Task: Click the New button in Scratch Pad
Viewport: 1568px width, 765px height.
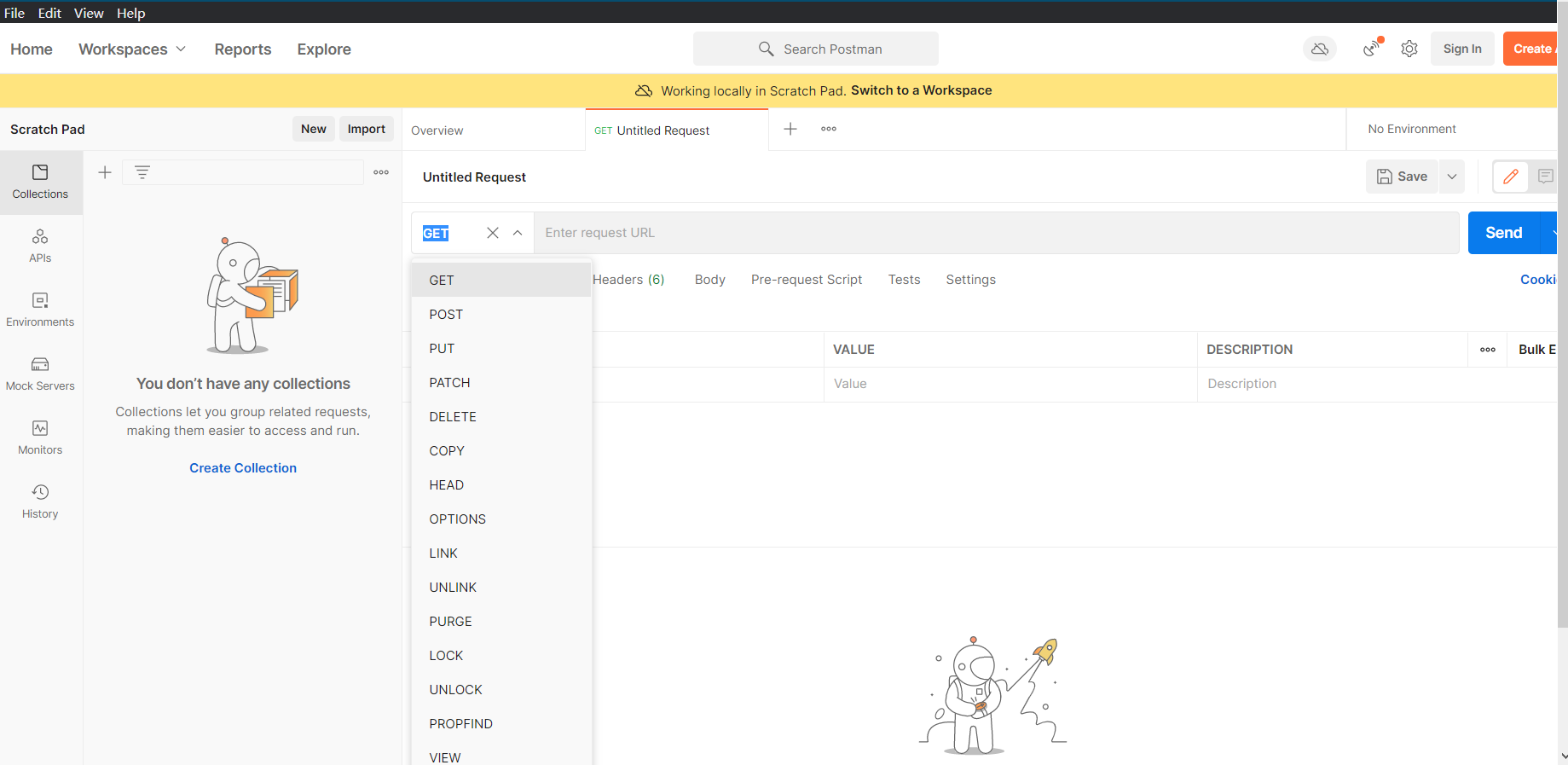Action: (x=314, y=129)
